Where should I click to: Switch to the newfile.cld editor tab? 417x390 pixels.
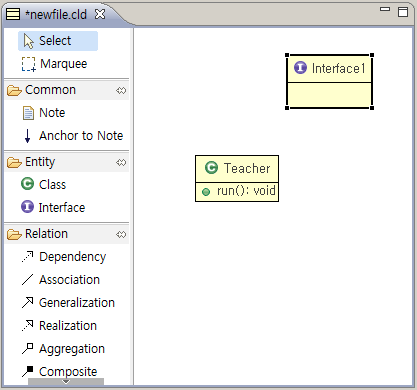56,14
